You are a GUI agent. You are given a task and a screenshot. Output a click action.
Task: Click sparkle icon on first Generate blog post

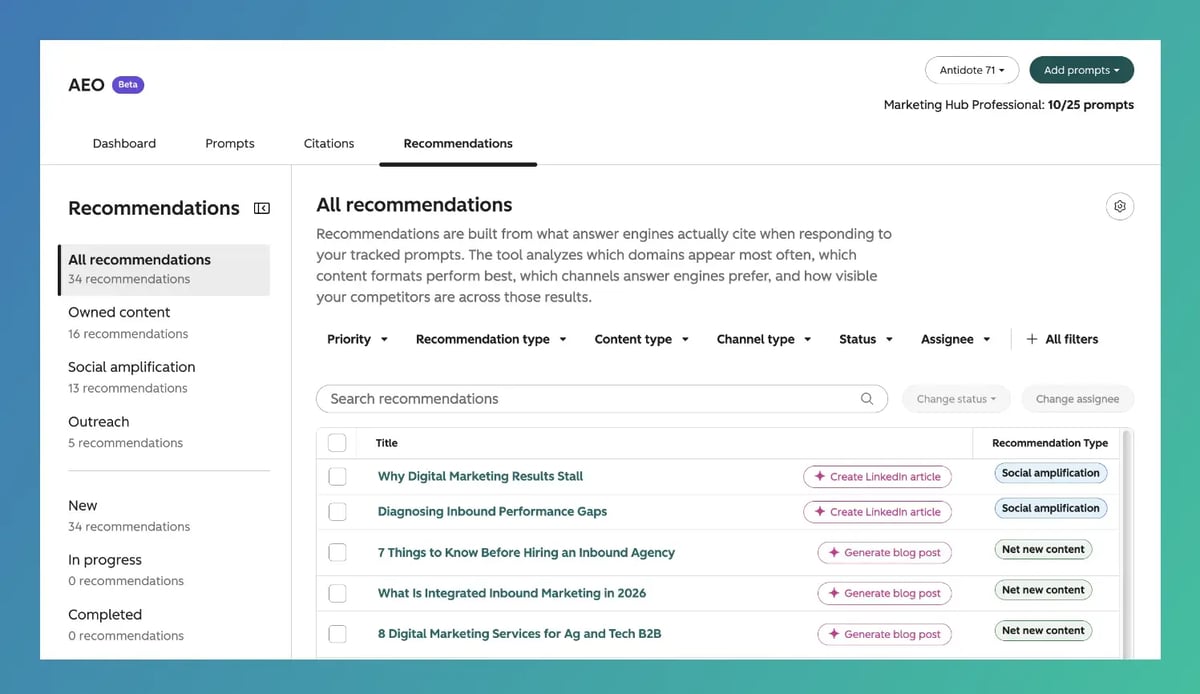(834, 552)
